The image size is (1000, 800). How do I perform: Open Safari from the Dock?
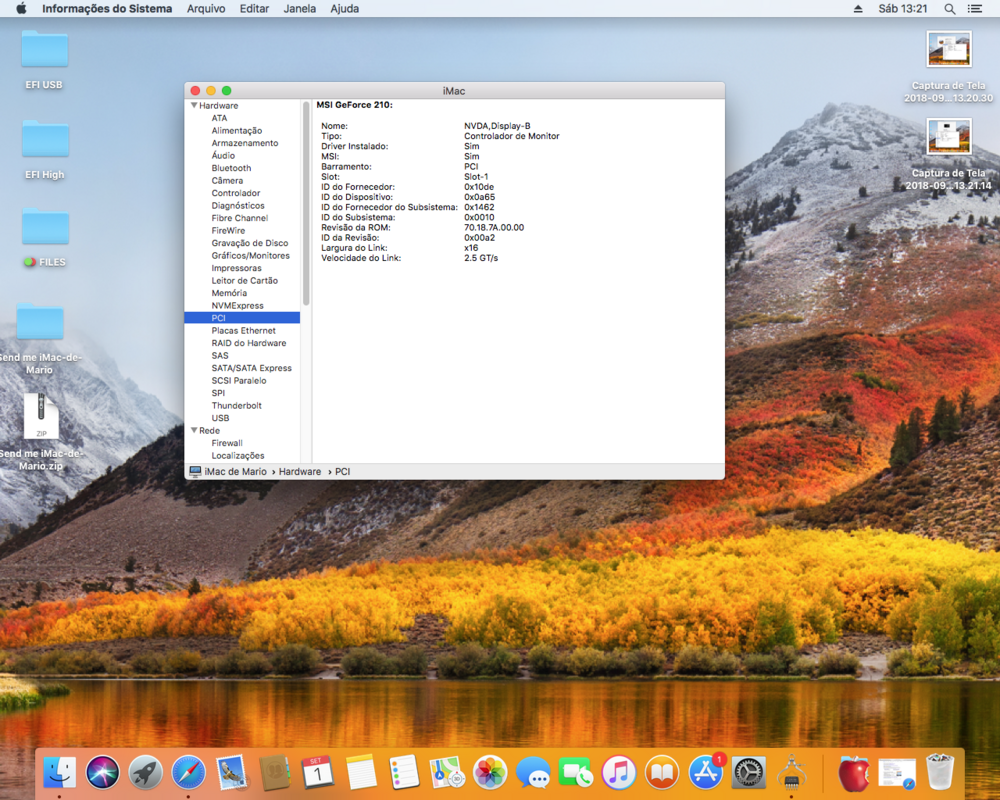point(189,772)
